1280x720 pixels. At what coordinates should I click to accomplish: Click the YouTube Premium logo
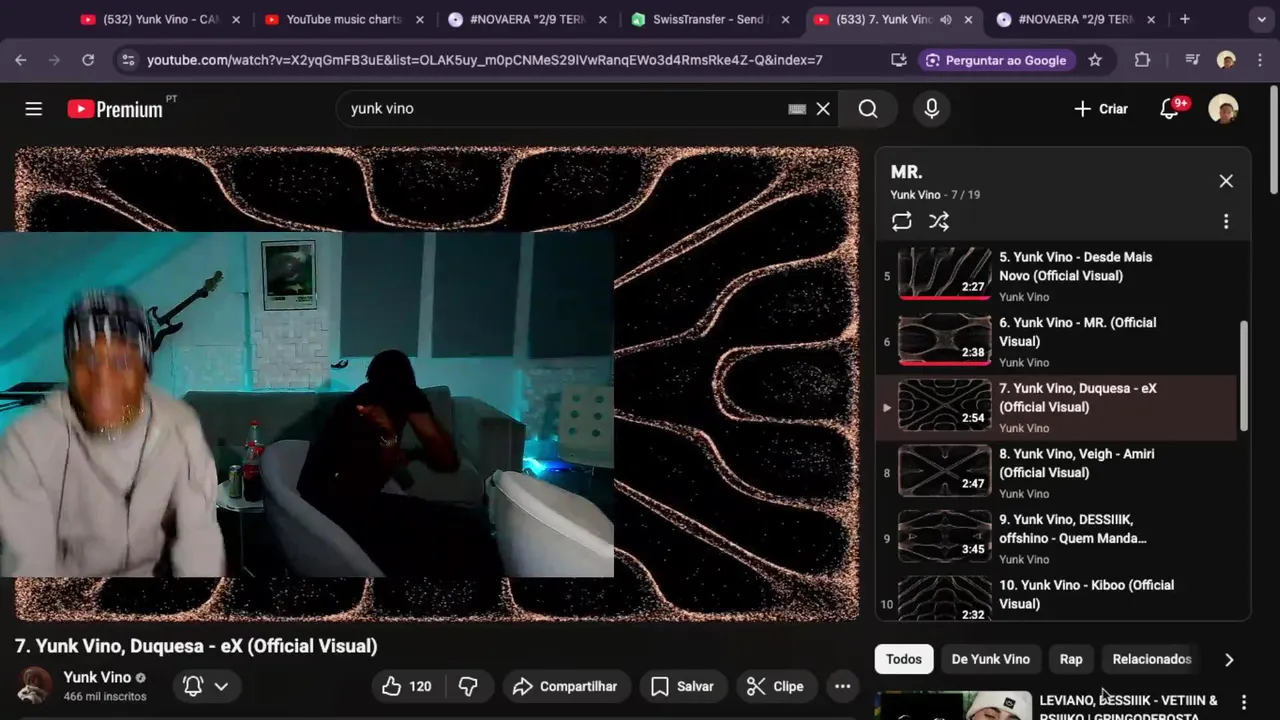(115, 109)
